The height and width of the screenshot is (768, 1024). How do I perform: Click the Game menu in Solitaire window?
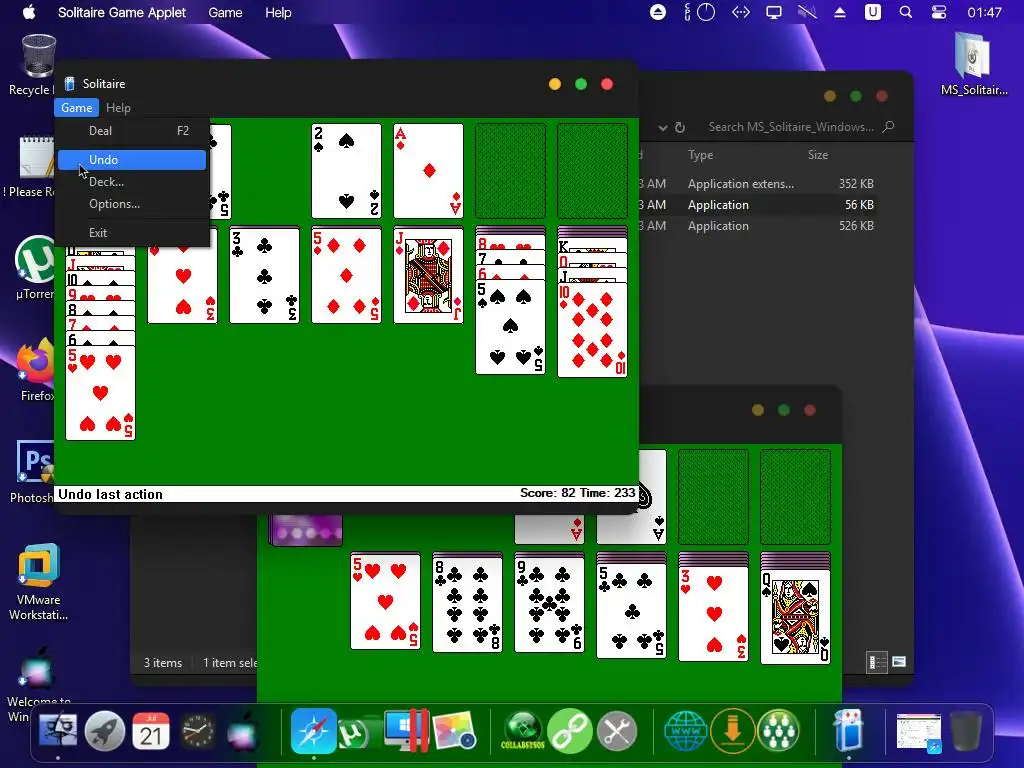pos(76,108)
